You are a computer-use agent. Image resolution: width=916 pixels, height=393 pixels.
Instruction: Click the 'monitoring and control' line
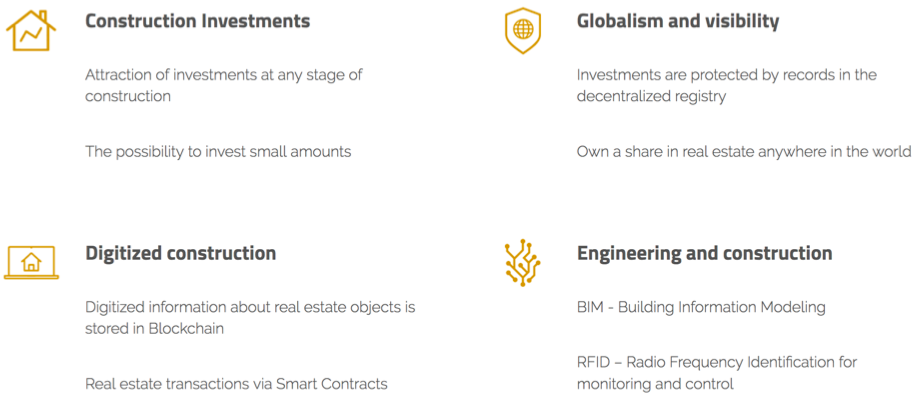click(x=655, y=384)
